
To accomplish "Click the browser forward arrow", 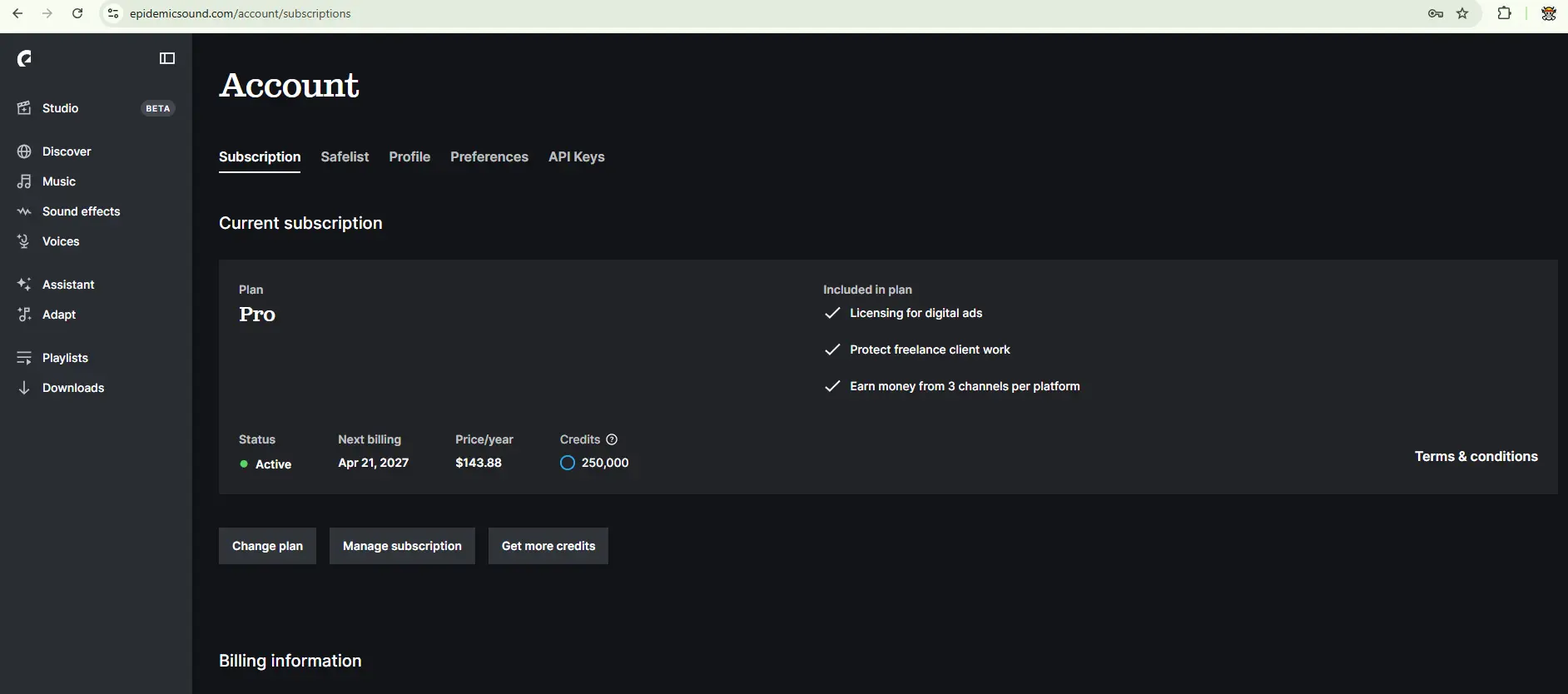I will (47, 13).
